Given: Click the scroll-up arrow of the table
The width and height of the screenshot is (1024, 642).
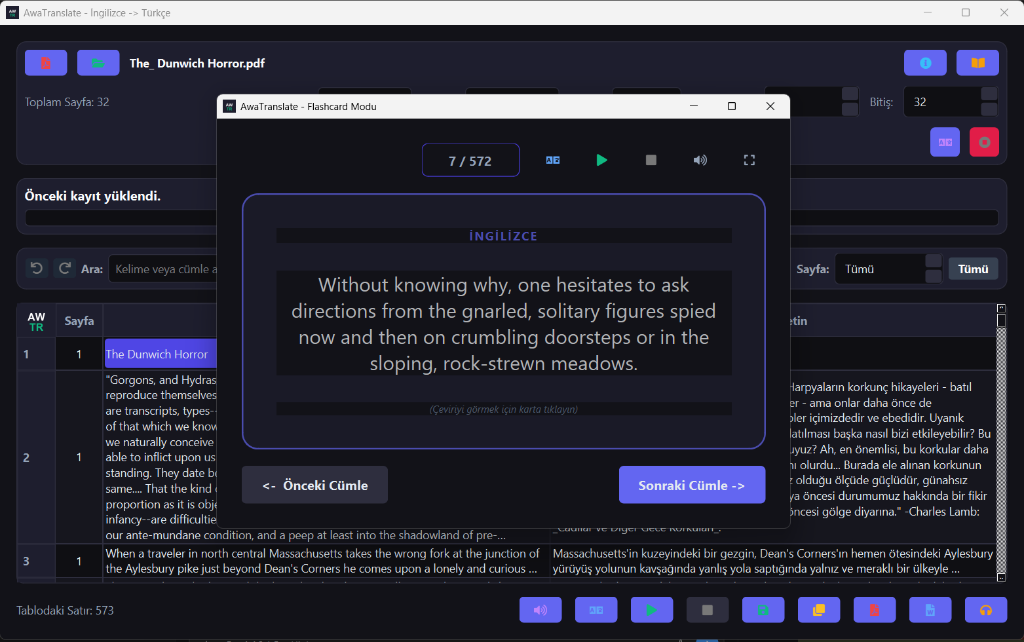Looking at the screenshot, I should tap(1001, 308).
